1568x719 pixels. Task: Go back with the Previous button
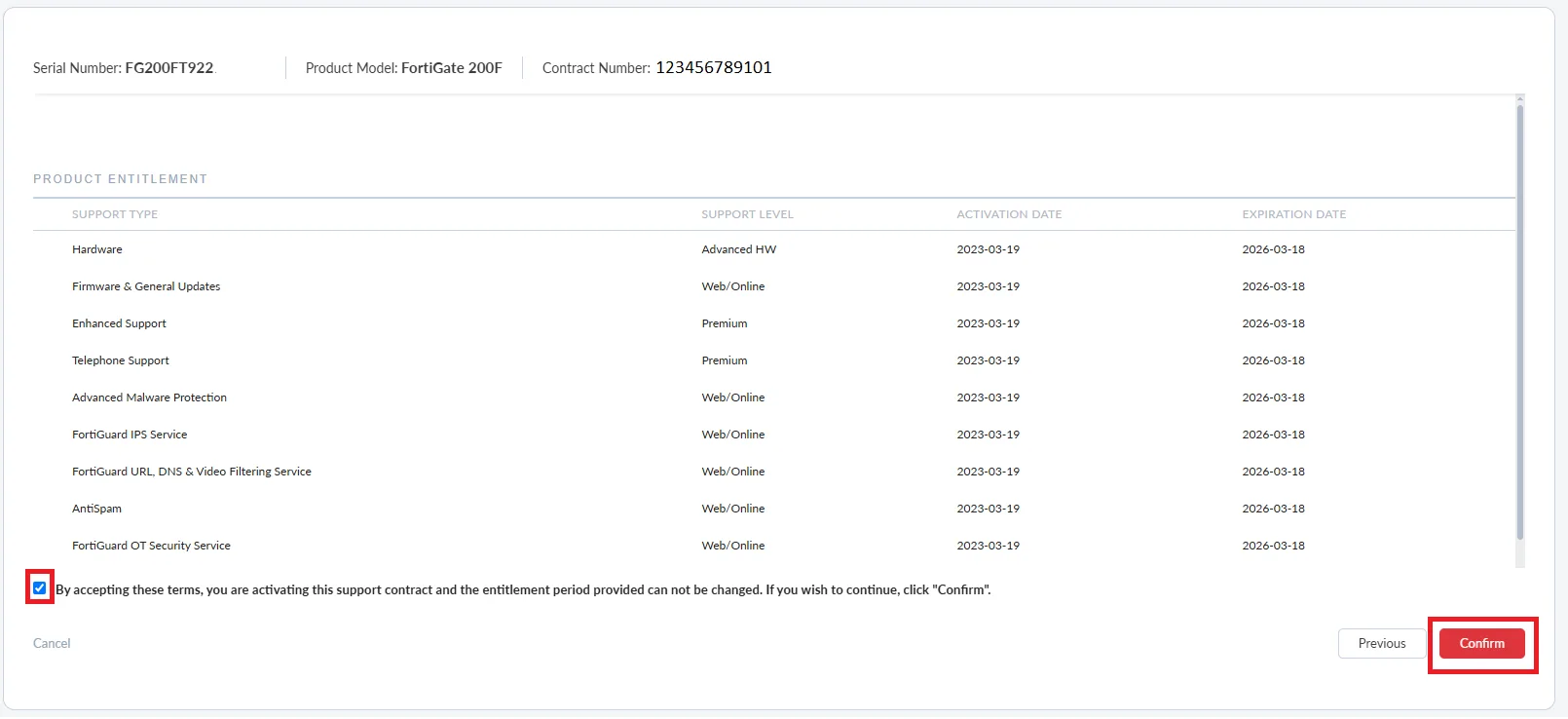pyautogui.click(x=1381, y=644)
